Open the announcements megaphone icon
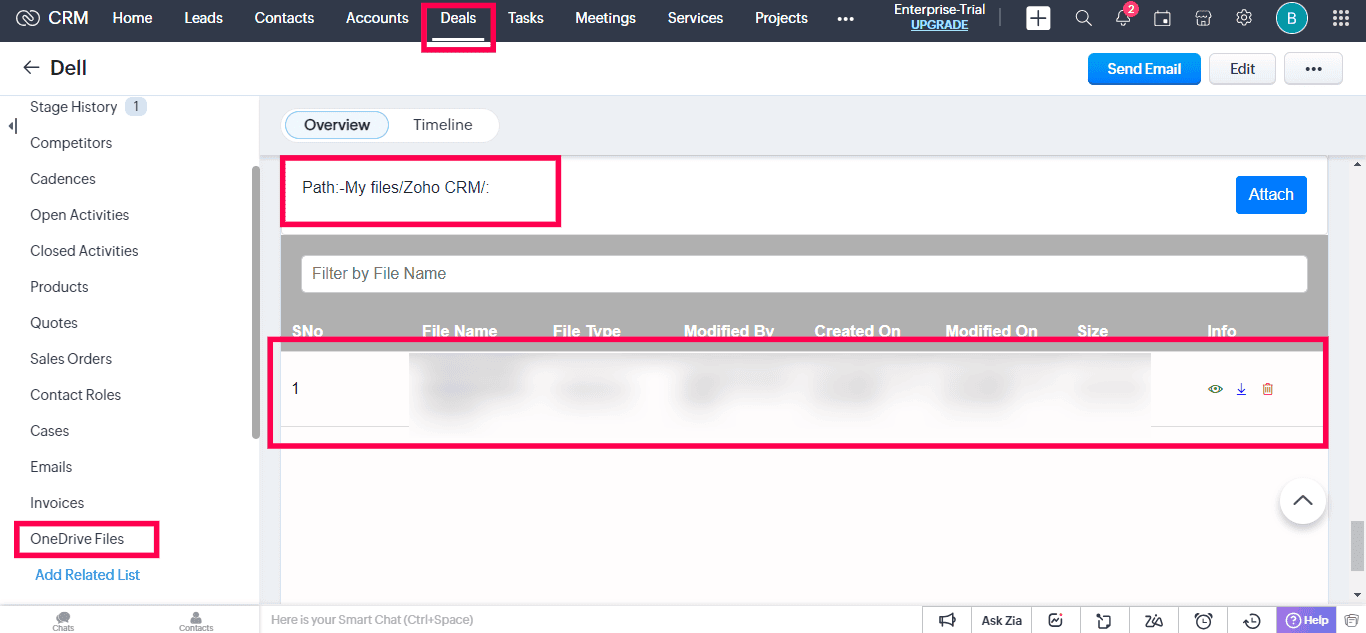 pyautogui.click(x=947, y=620)
